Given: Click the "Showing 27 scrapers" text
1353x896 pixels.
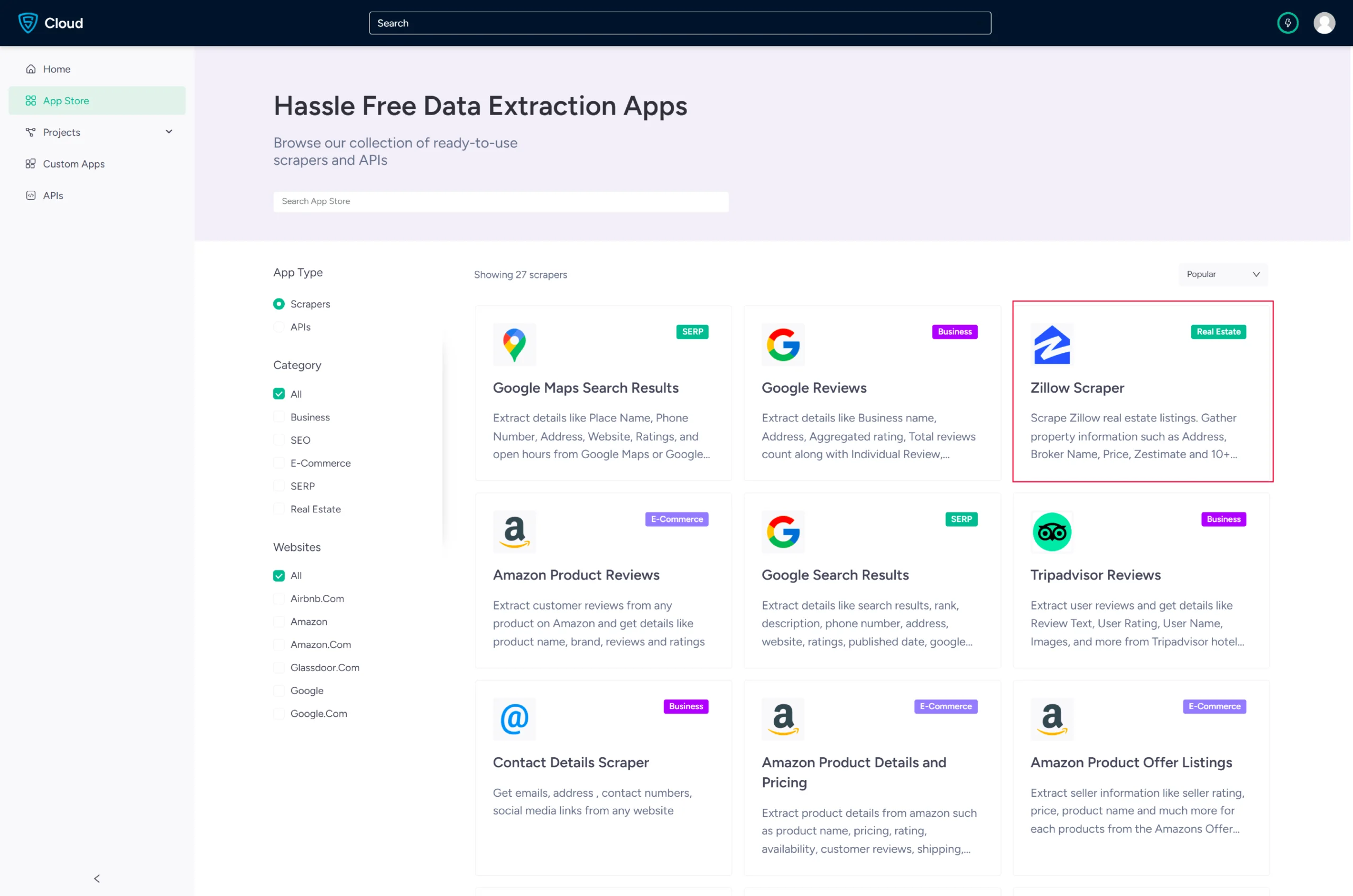Looking at the screenshot, I should [x=520, y=274].
